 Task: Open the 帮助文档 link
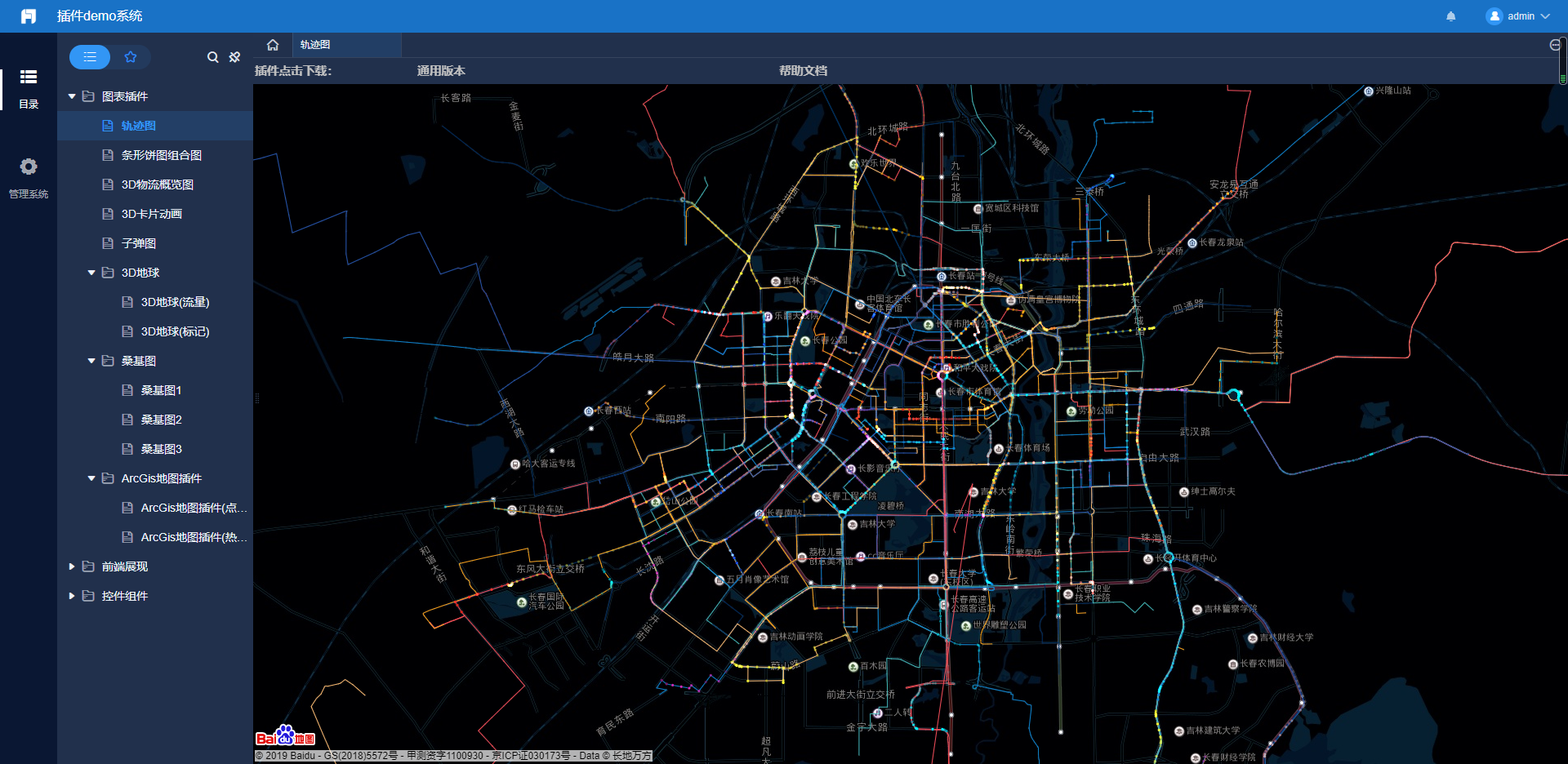(x=803, y=71)
